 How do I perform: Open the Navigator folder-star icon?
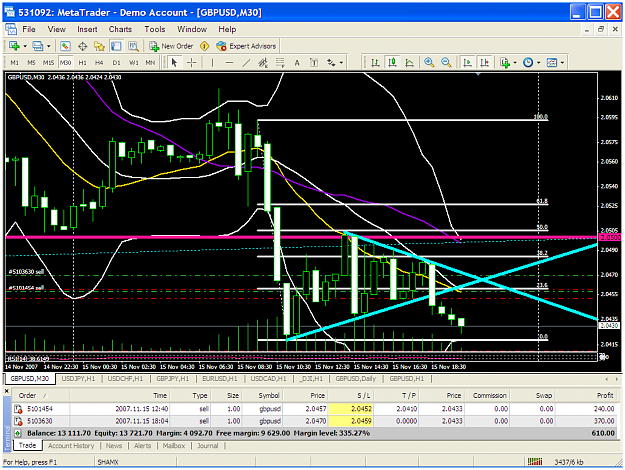tap(99, 46)
